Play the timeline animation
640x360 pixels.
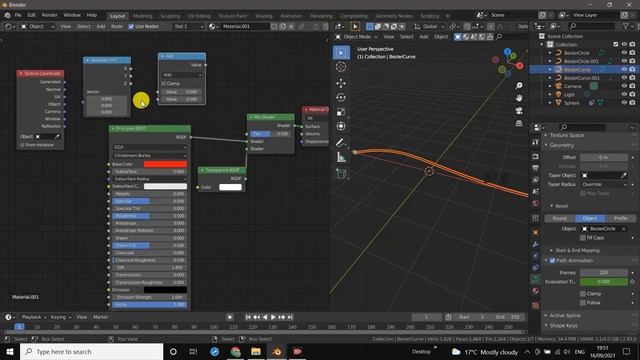[x=273, y=317]
